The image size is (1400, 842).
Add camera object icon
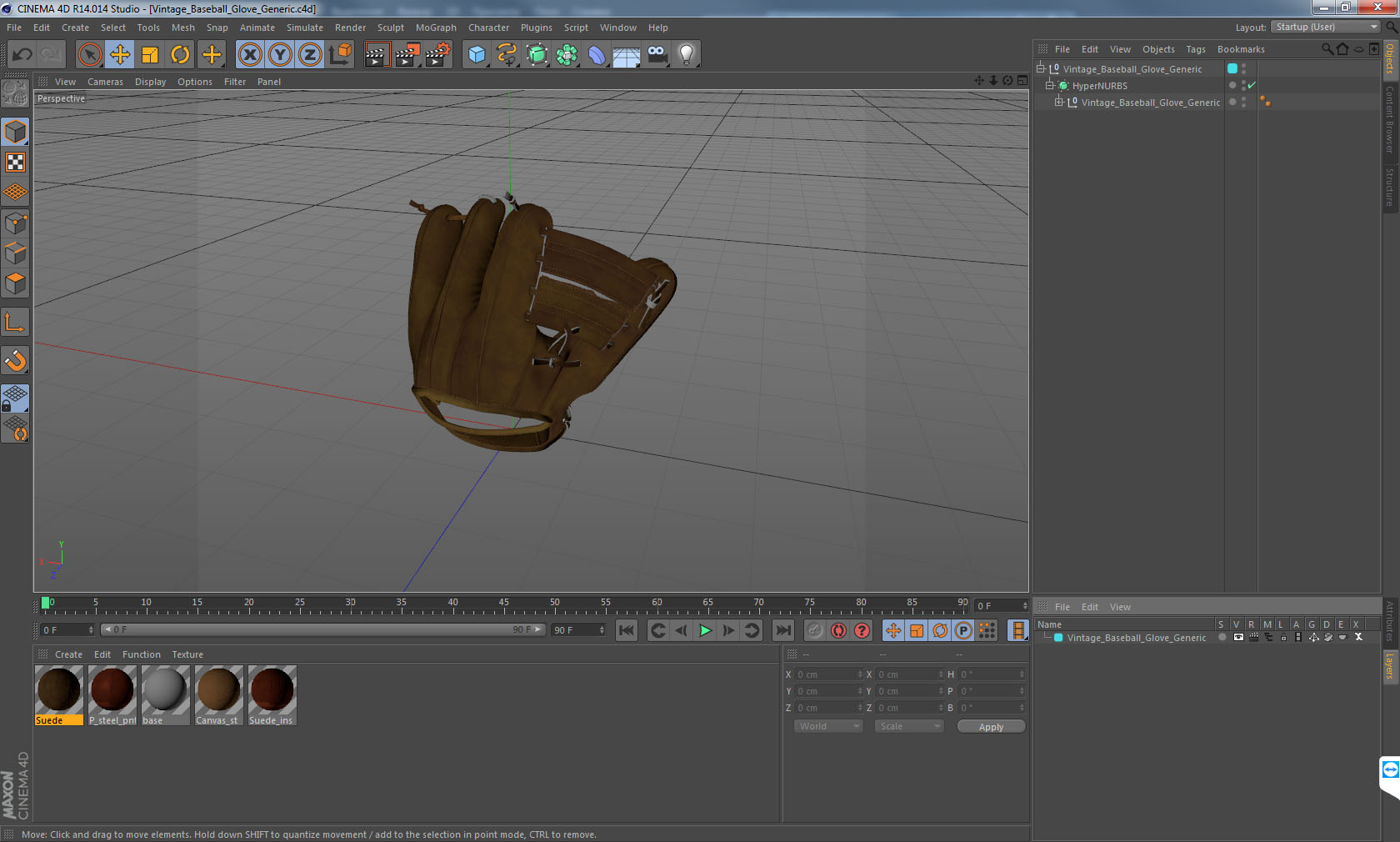click(657, 55)
